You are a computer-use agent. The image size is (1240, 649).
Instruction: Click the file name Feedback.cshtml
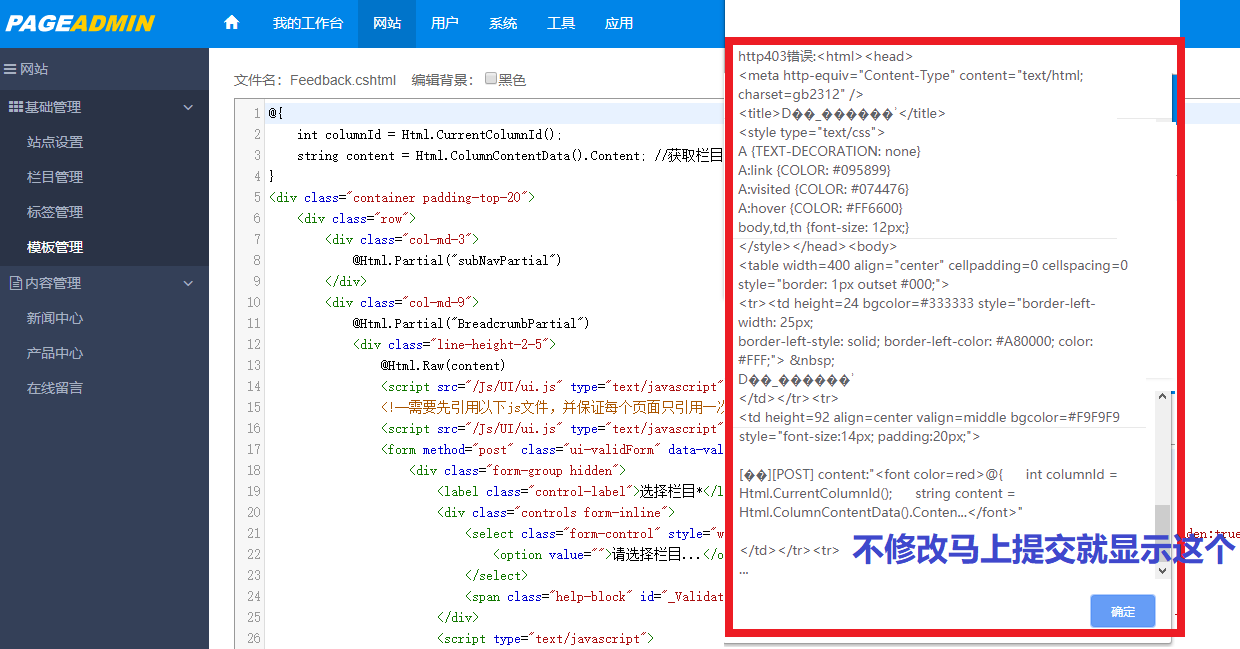[x=343, y=80]
